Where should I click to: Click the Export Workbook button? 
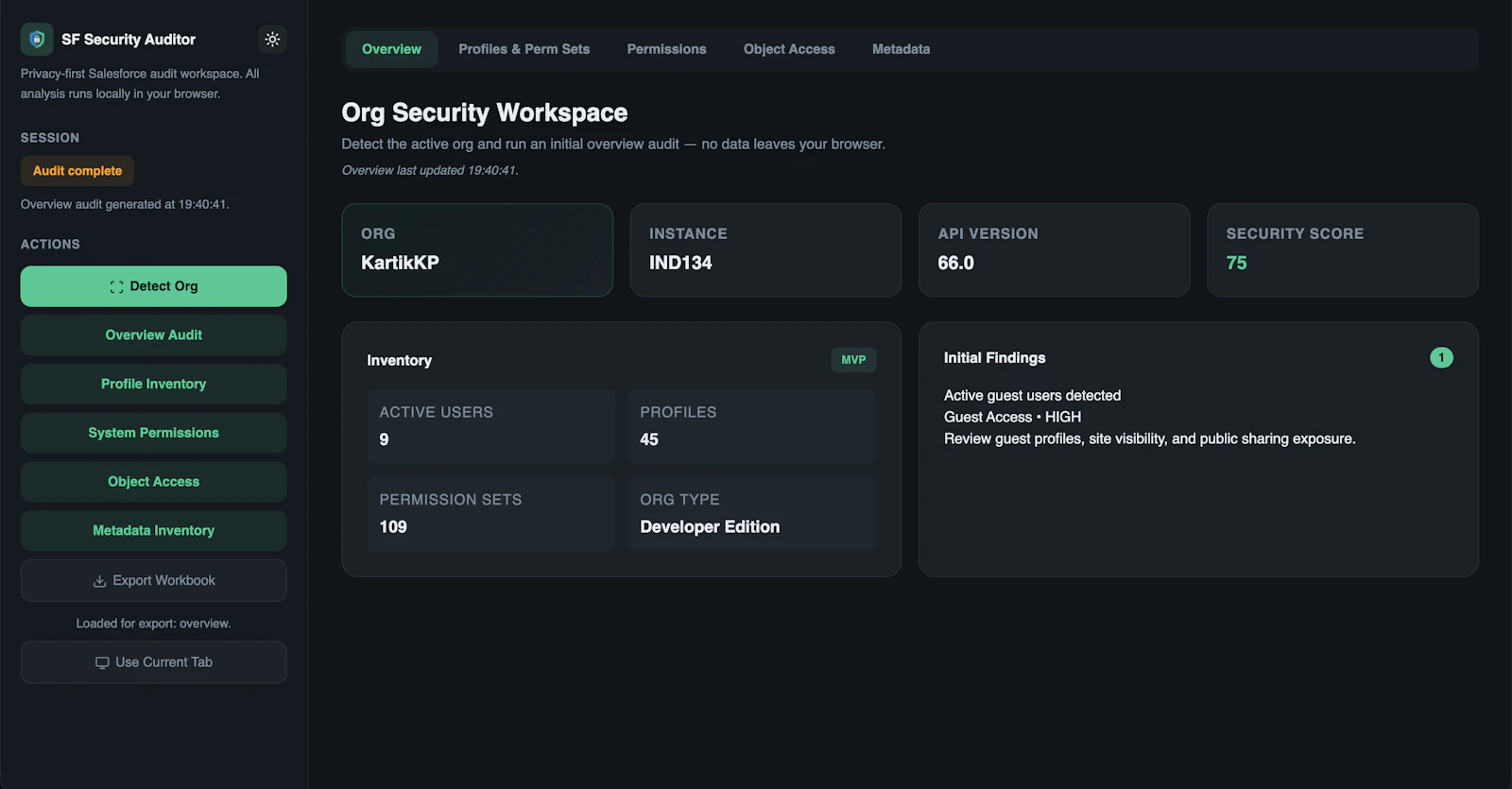pos(153,580)
